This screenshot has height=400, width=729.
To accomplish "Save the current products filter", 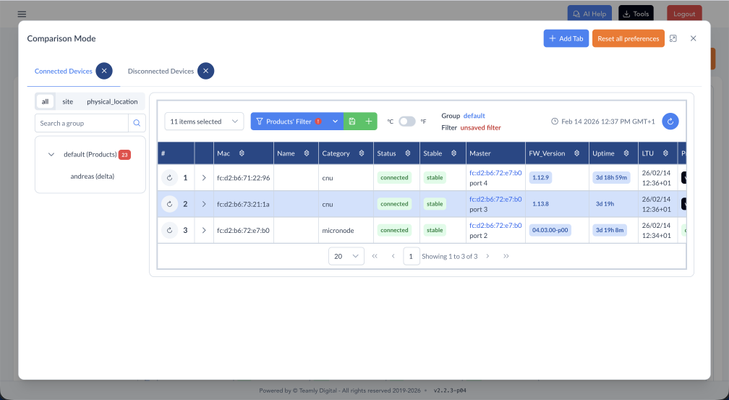I will 352,122.
